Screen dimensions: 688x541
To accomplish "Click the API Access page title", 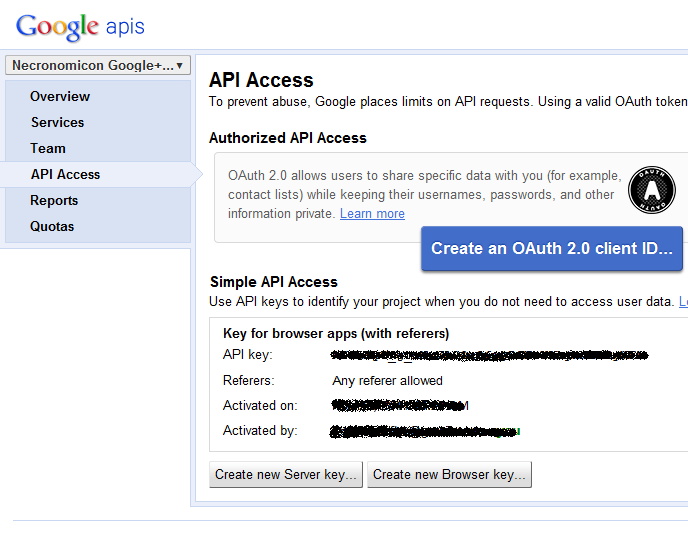I will (x=261, y=80).
